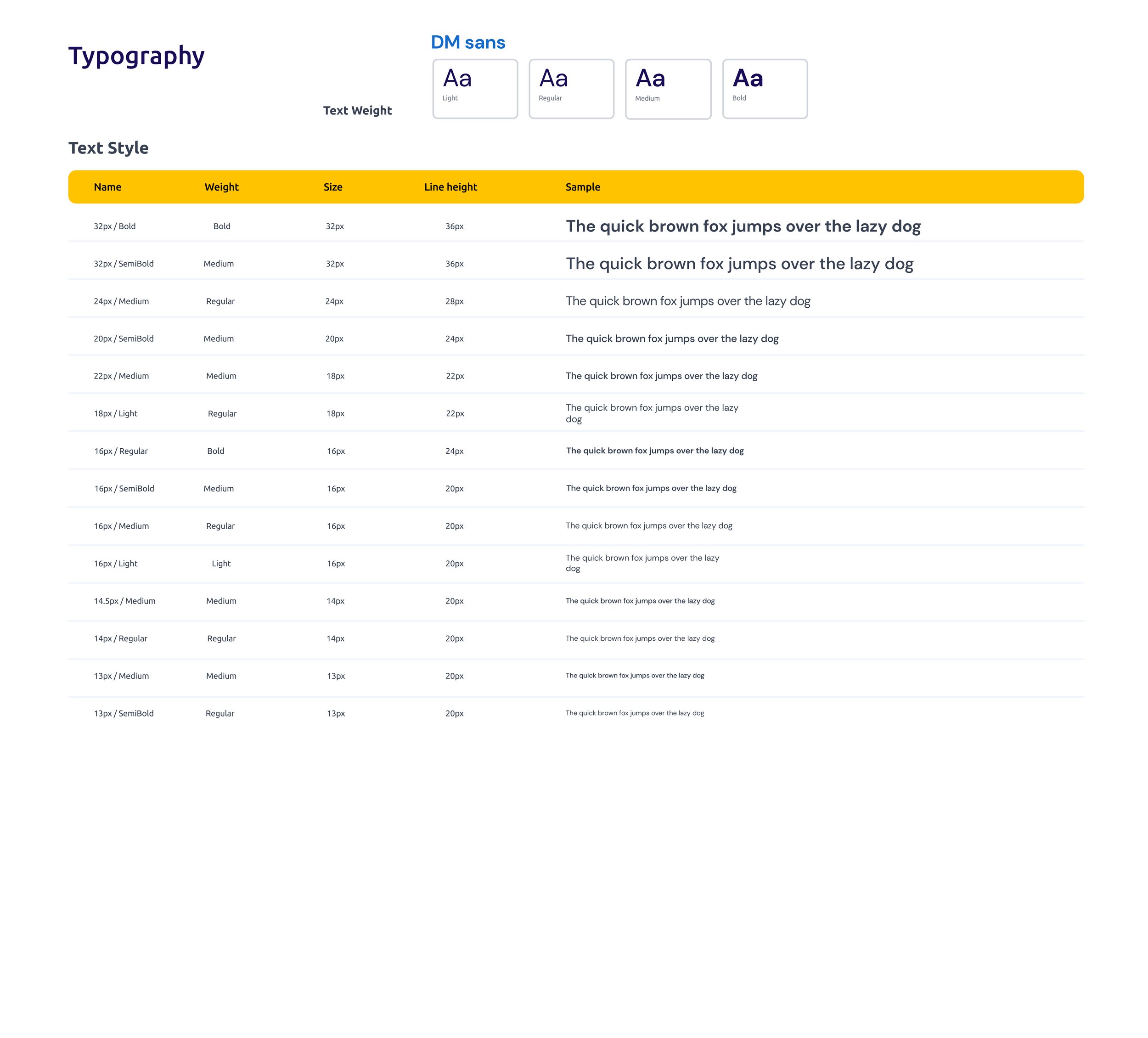Screen dimensions: 1148x1038
Task: Click the Line height column header
Action: 450,187
